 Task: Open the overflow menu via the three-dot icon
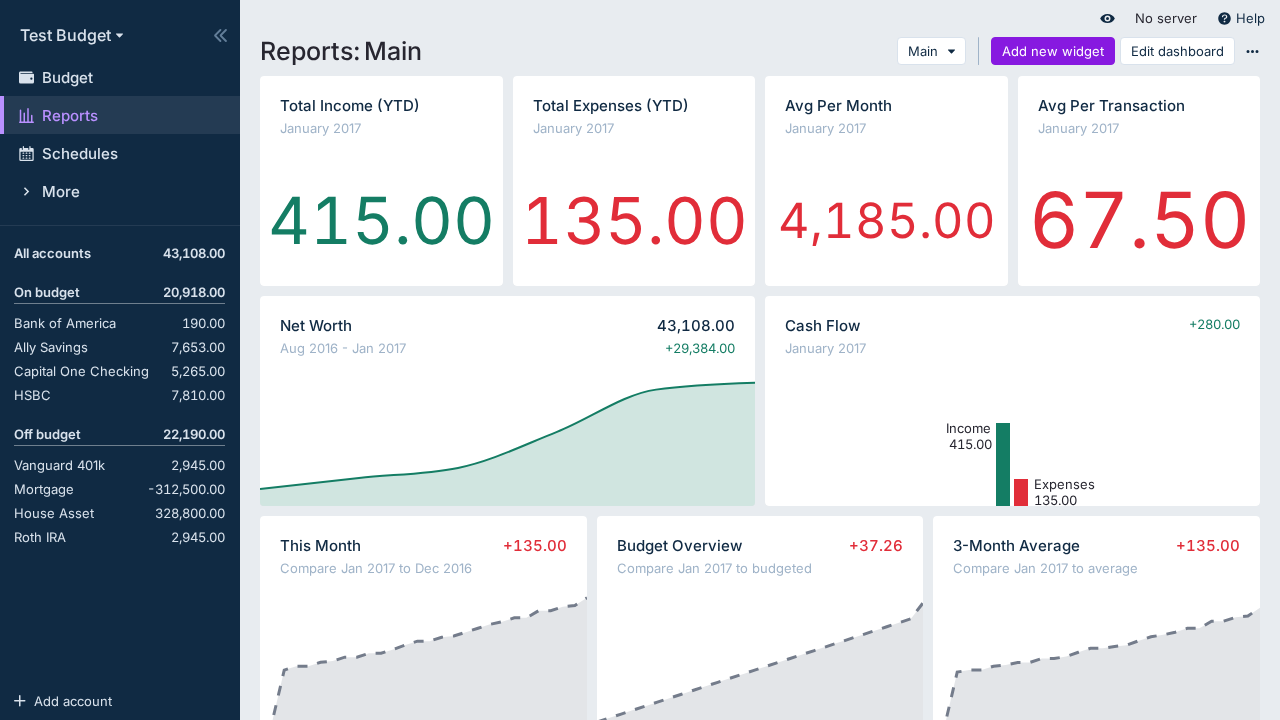click(x=1252, y=51)
